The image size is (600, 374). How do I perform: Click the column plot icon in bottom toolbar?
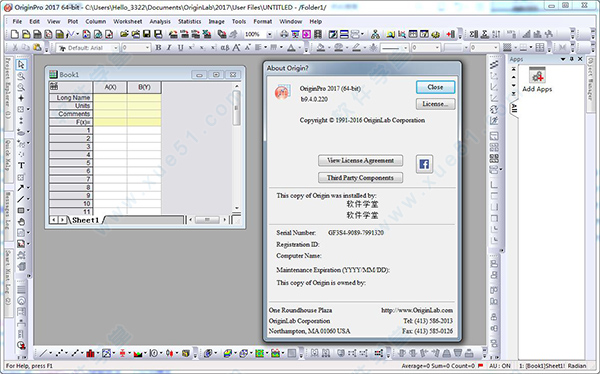(90, 353)
